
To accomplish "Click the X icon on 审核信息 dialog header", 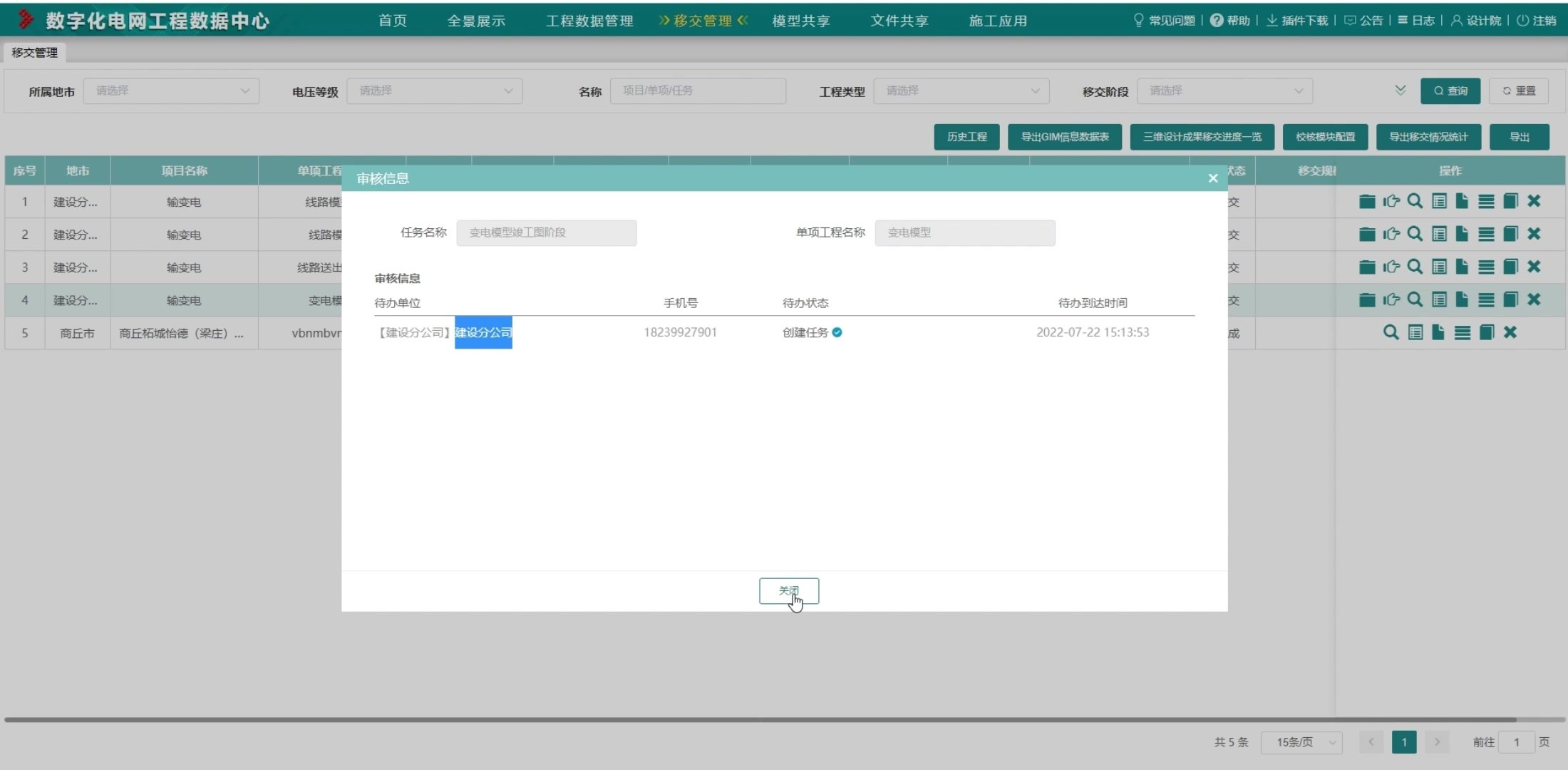I will tap(1213, 178).
